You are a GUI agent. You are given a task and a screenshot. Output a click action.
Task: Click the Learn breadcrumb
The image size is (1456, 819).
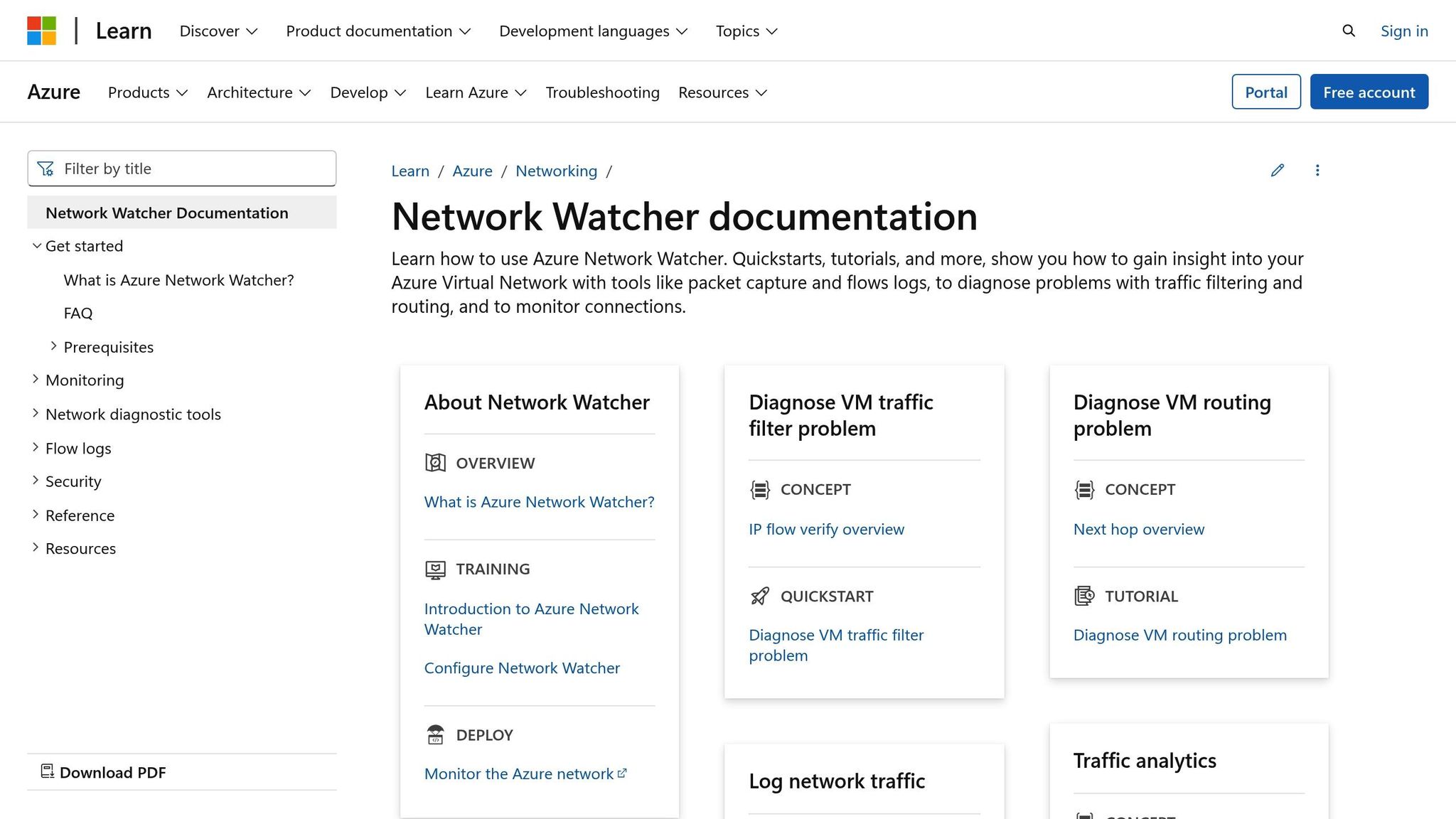pos(410,171)
